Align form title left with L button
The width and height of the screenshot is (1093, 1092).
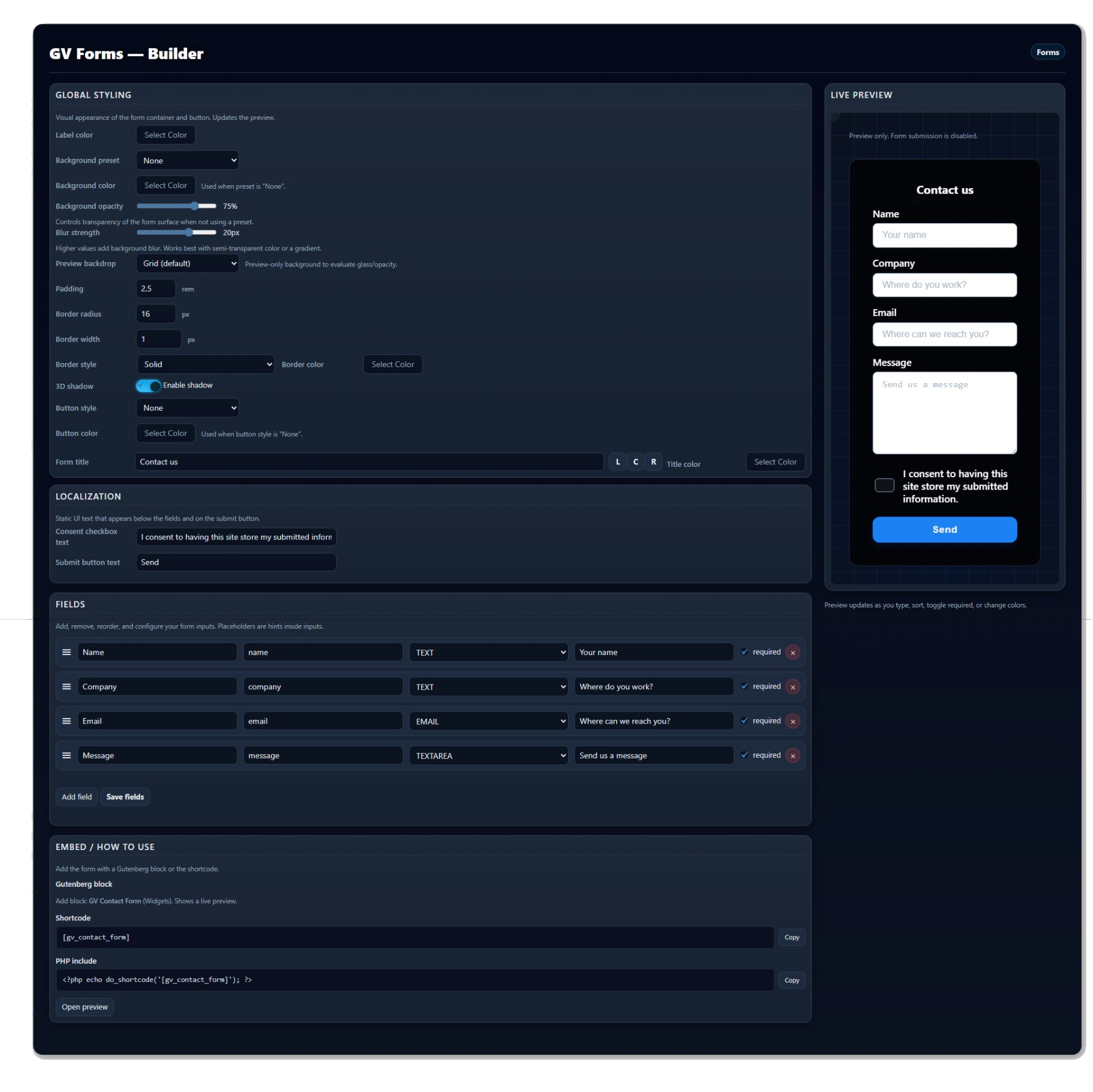point(618,462)
